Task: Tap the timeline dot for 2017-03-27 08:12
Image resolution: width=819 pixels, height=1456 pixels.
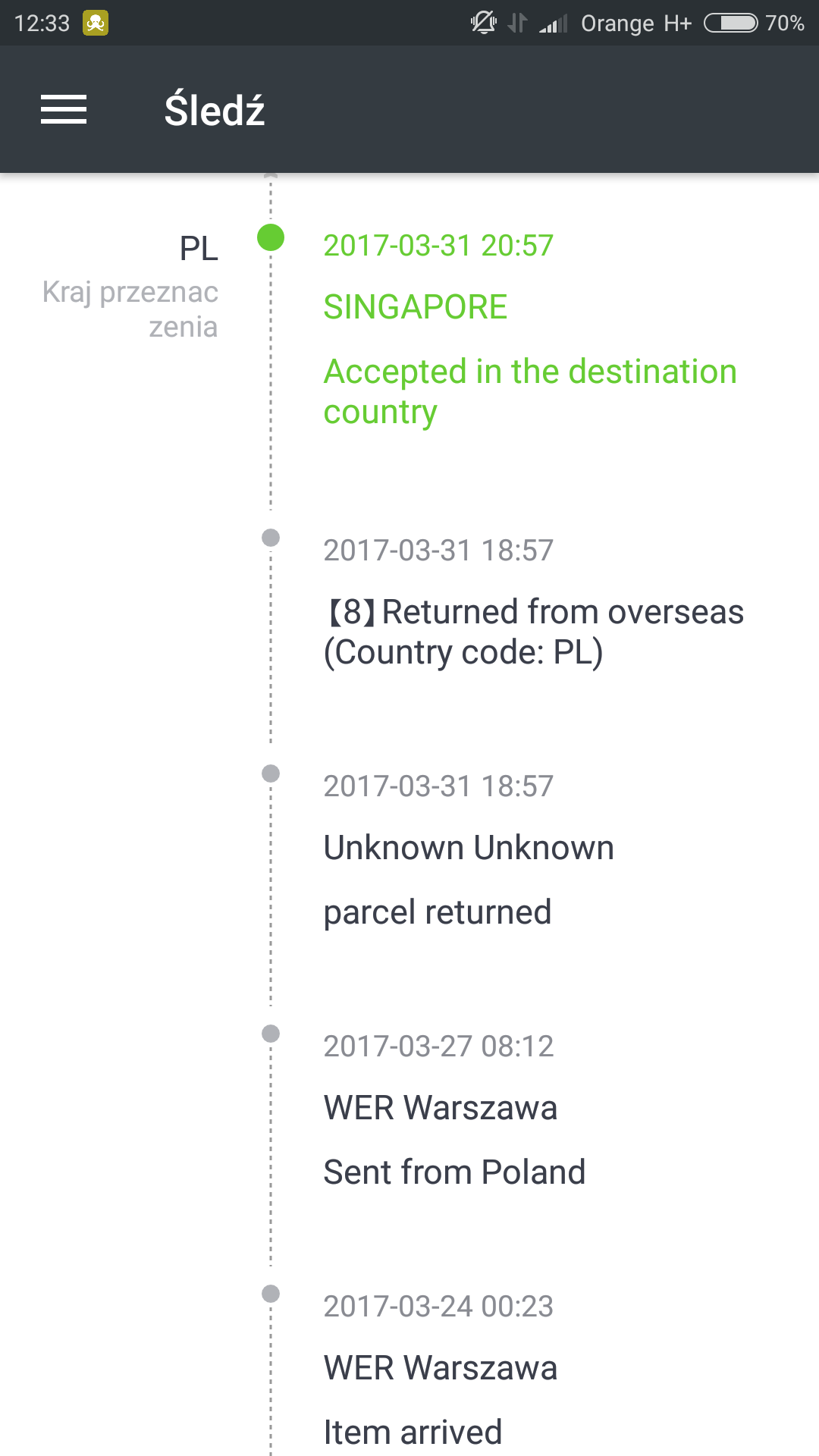Action: pos(271,1034)
